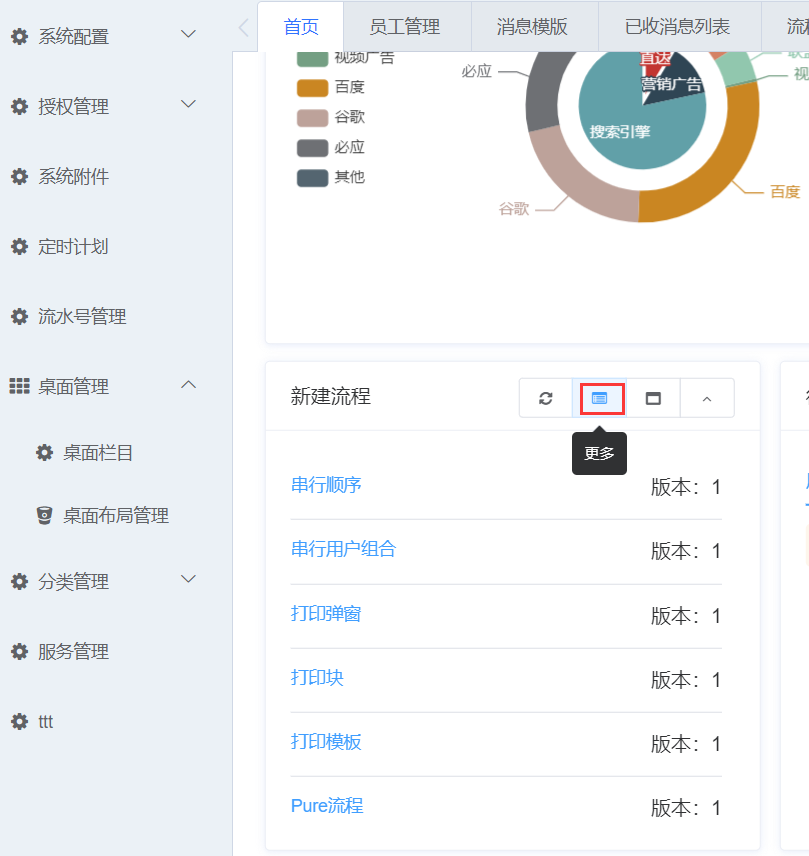
Task: Expand the 系统配置 menu chevron
Action: point(188,35)
